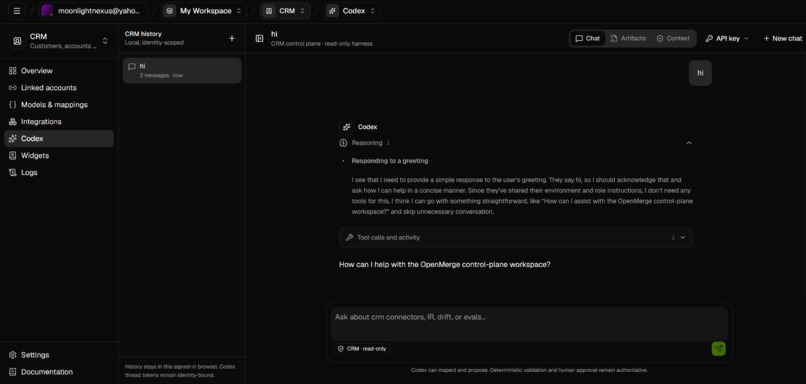Click the Logs scroll icon
This screenshot has width=806, height=384.
pos(13,172)
